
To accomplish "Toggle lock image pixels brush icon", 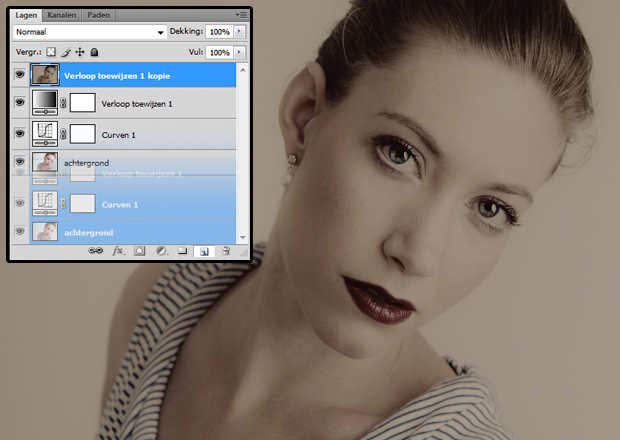I will [66, 52].
